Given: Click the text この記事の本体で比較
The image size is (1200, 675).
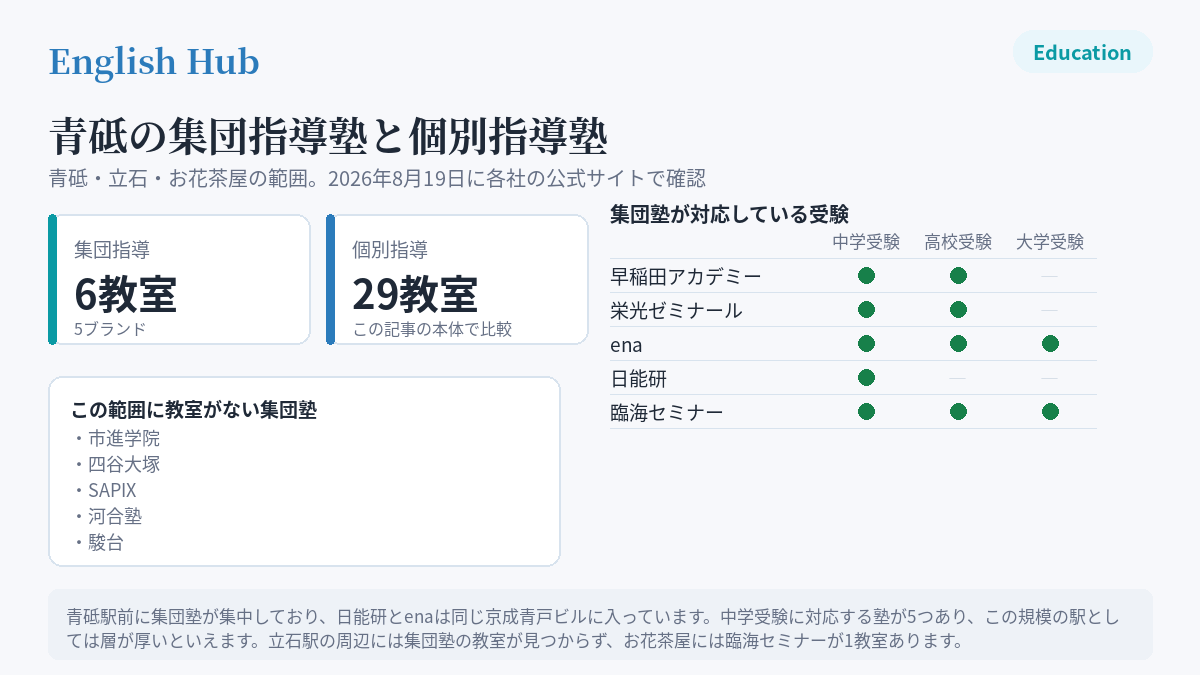Looking at the screenshot, I should click(432, 328).
